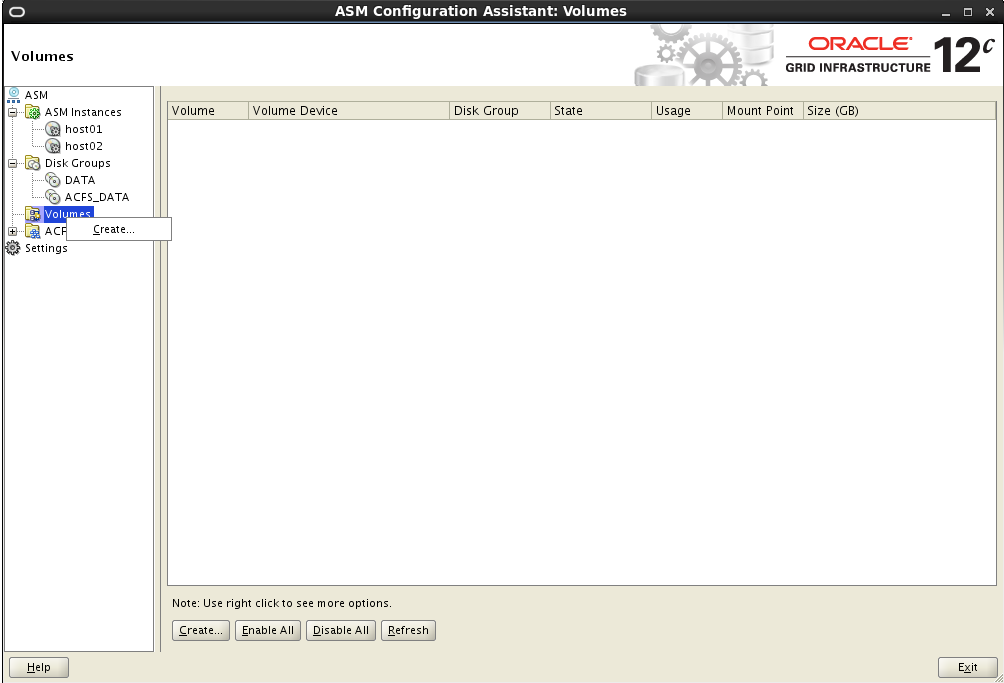Select the ASM root tree item
This screenshot has width=1004, height=683.
[x=36, y=95]
